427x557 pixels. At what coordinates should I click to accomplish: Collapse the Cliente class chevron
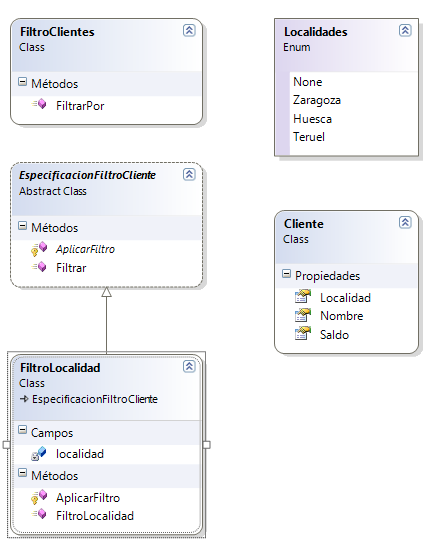[405, 223]
